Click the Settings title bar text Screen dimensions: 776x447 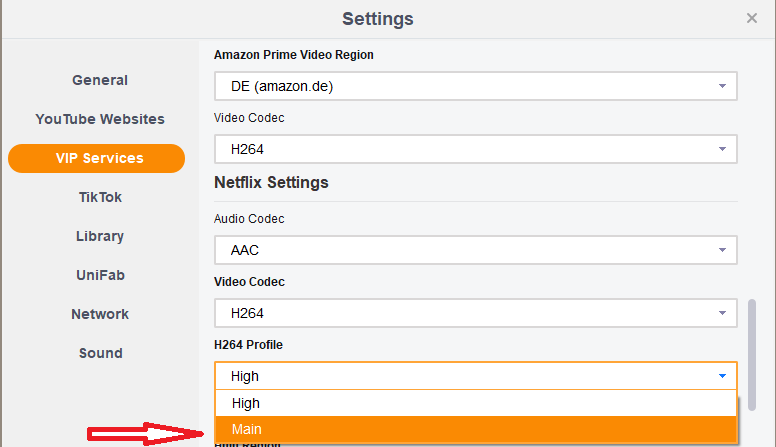377,19
